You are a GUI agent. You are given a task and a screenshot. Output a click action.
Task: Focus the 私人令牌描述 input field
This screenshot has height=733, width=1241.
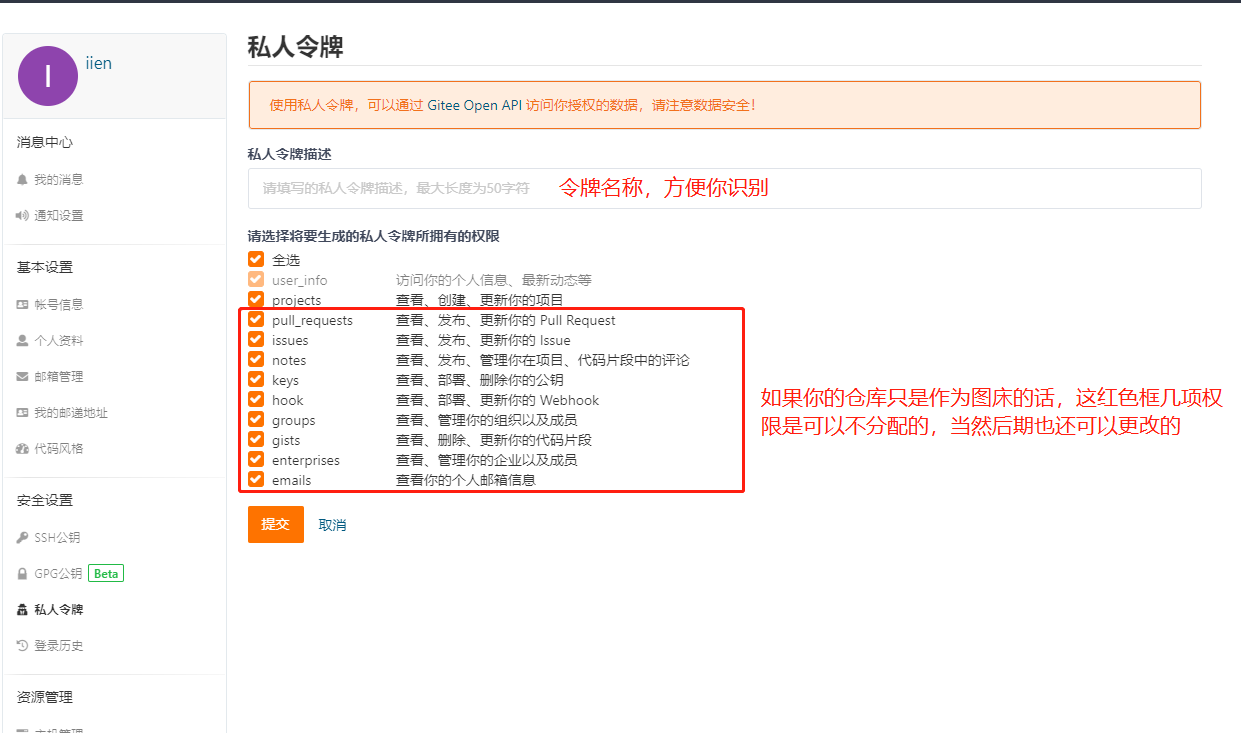724,188
